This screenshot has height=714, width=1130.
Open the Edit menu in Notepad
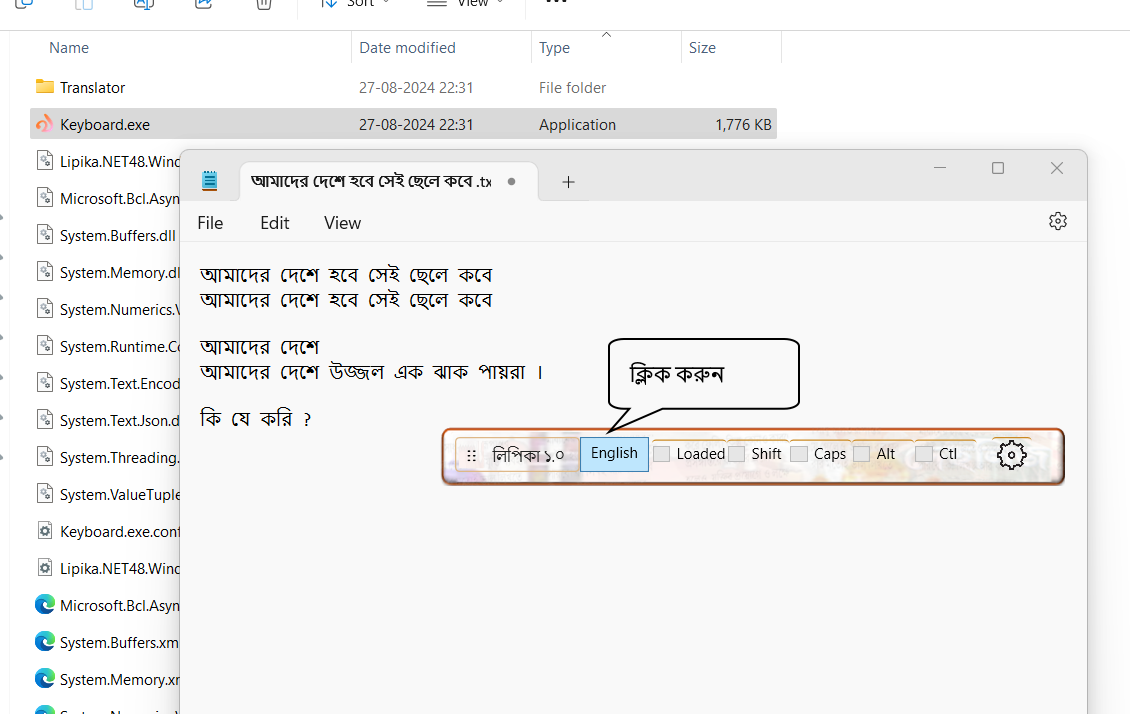pos(275,223)
